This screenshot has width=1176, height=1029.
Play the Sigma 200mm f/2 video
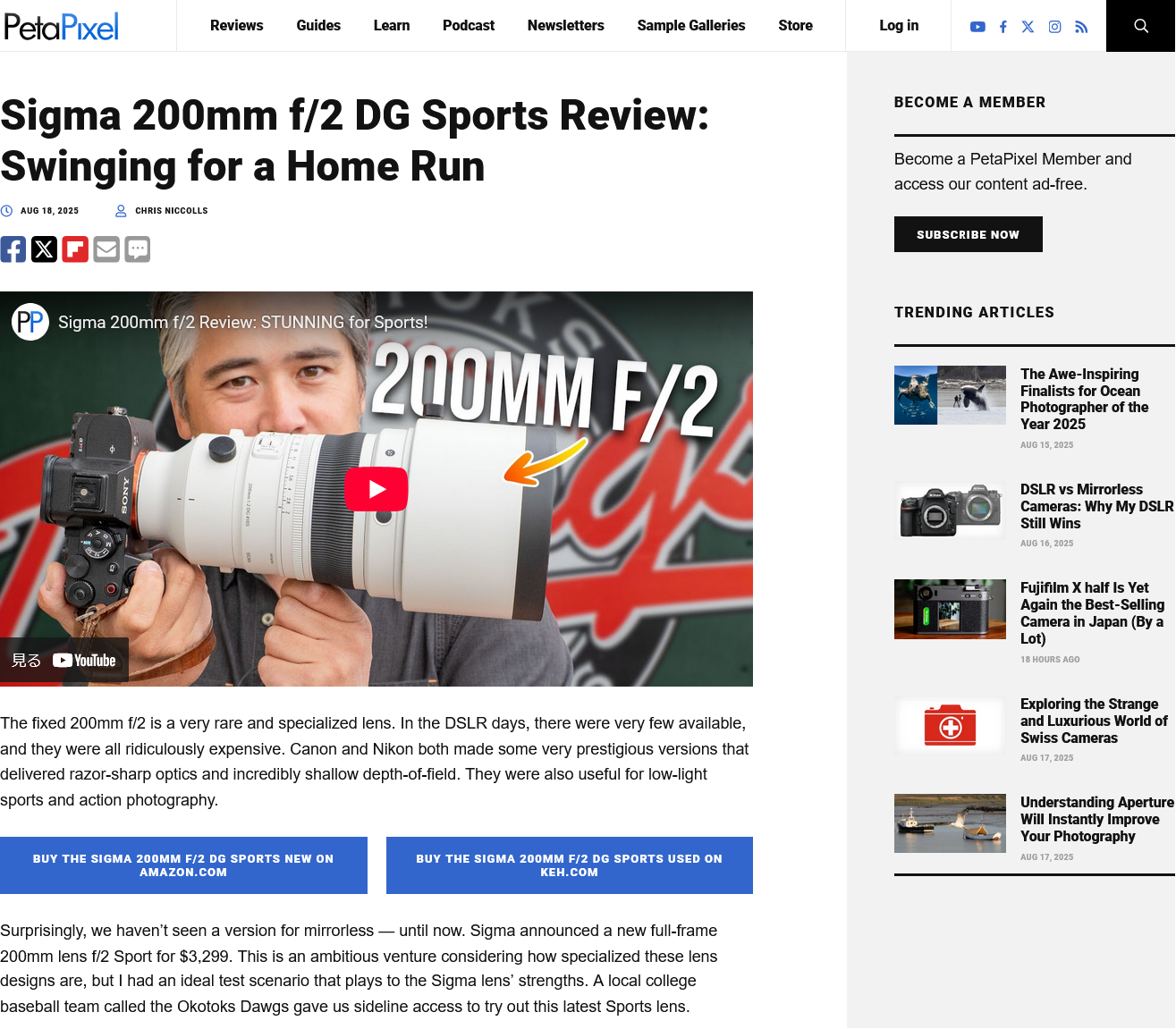coord(376,489)
